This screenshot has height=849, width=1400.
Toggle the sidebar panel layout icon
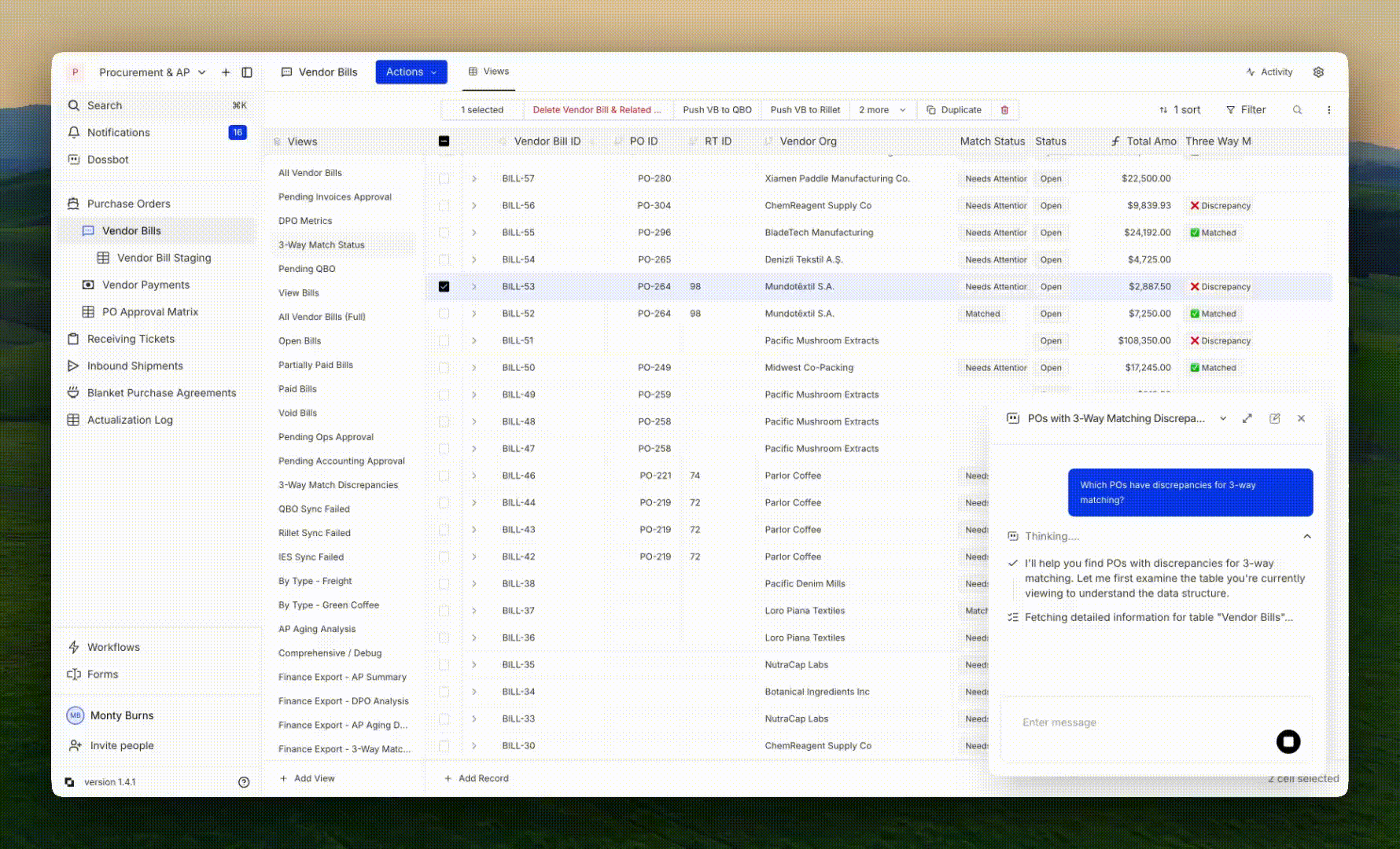[247, 72]
